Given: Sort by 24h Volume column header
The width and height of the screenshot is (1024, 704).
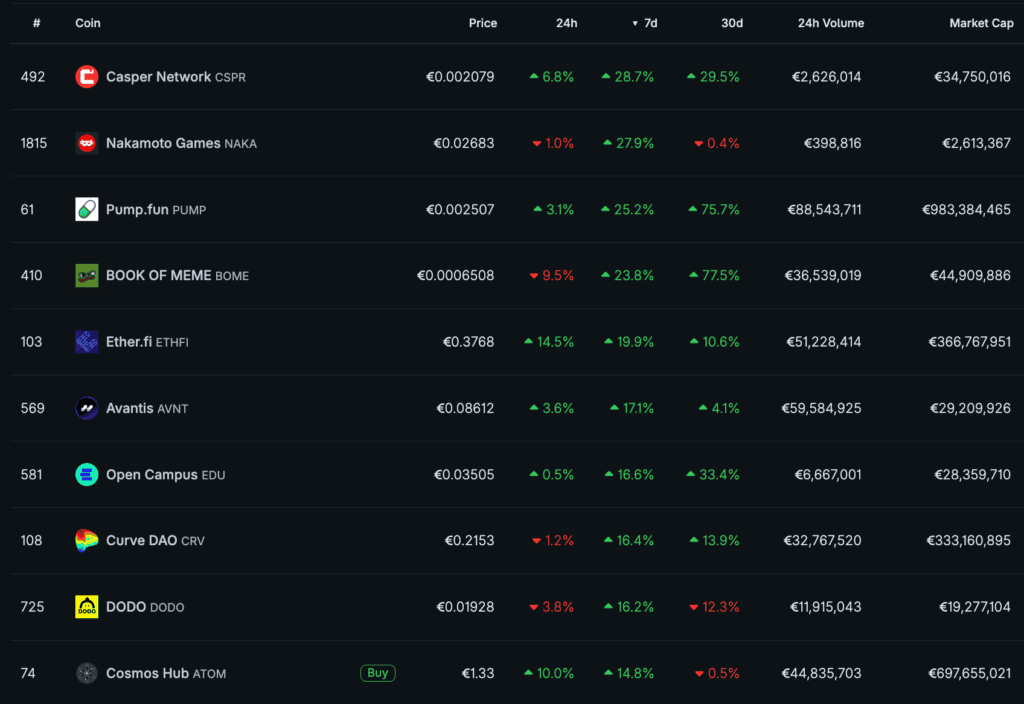Looking at the screenshot, I should pyautogui.click(x=831, y=24).
